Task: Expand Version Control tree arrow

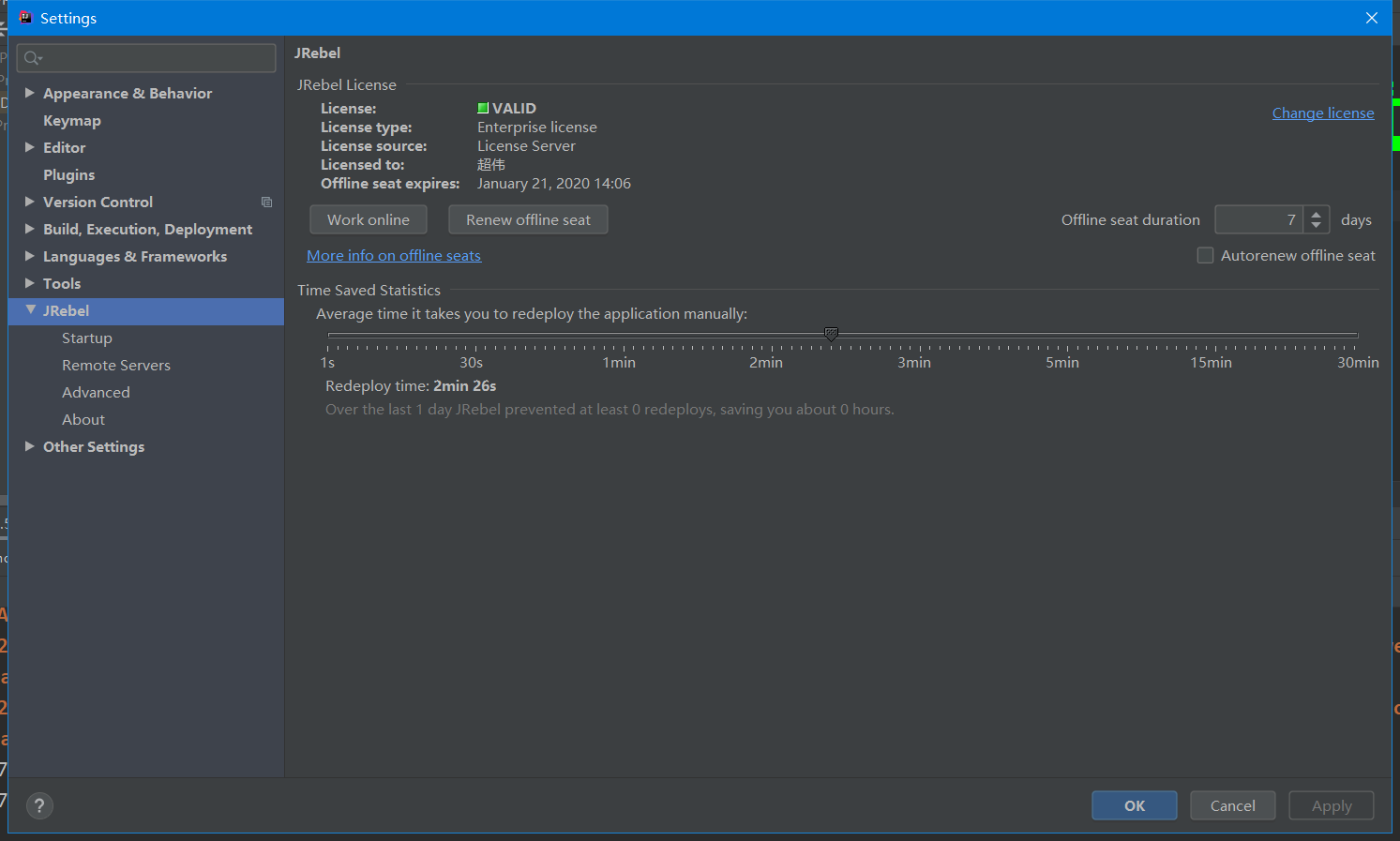Action: 30,202
